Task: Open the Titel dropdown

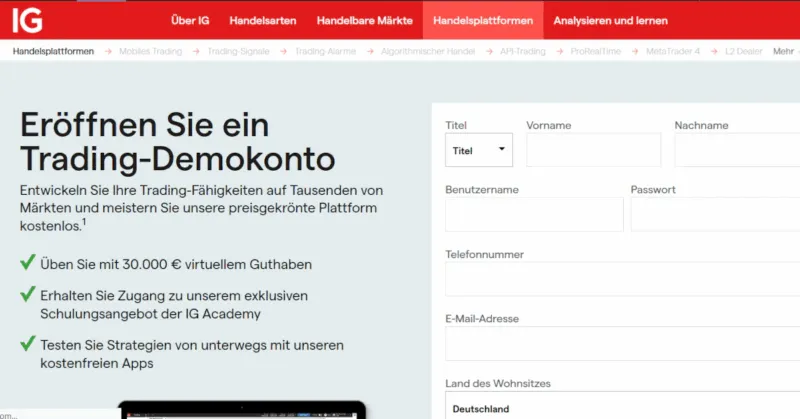Action: [479, 150]
